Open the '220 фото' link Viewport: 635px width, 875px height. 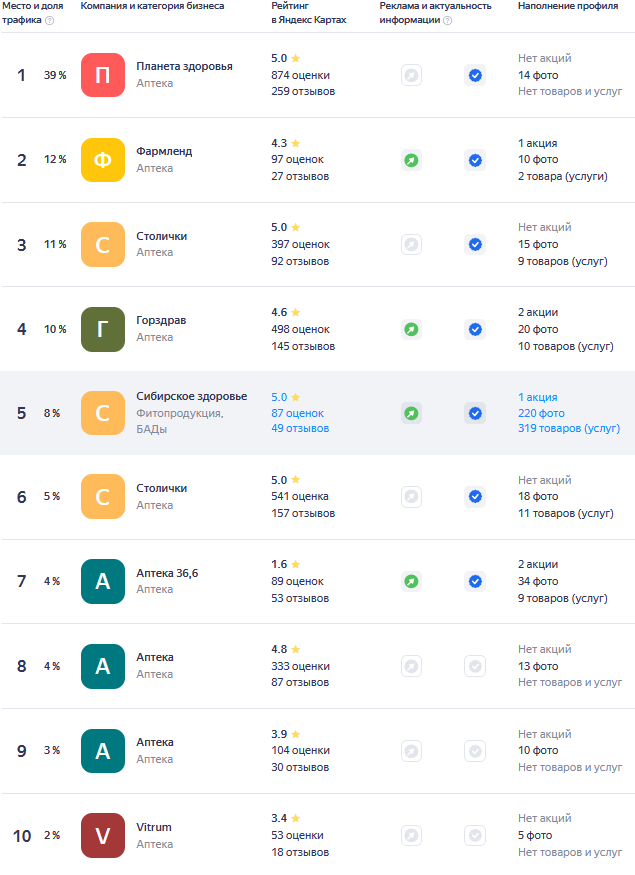[x=541, y=413]
